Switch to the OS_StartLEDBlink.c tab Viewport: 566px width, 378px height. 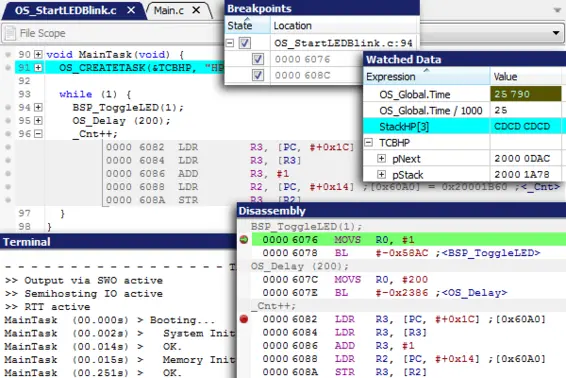point(65,10)
